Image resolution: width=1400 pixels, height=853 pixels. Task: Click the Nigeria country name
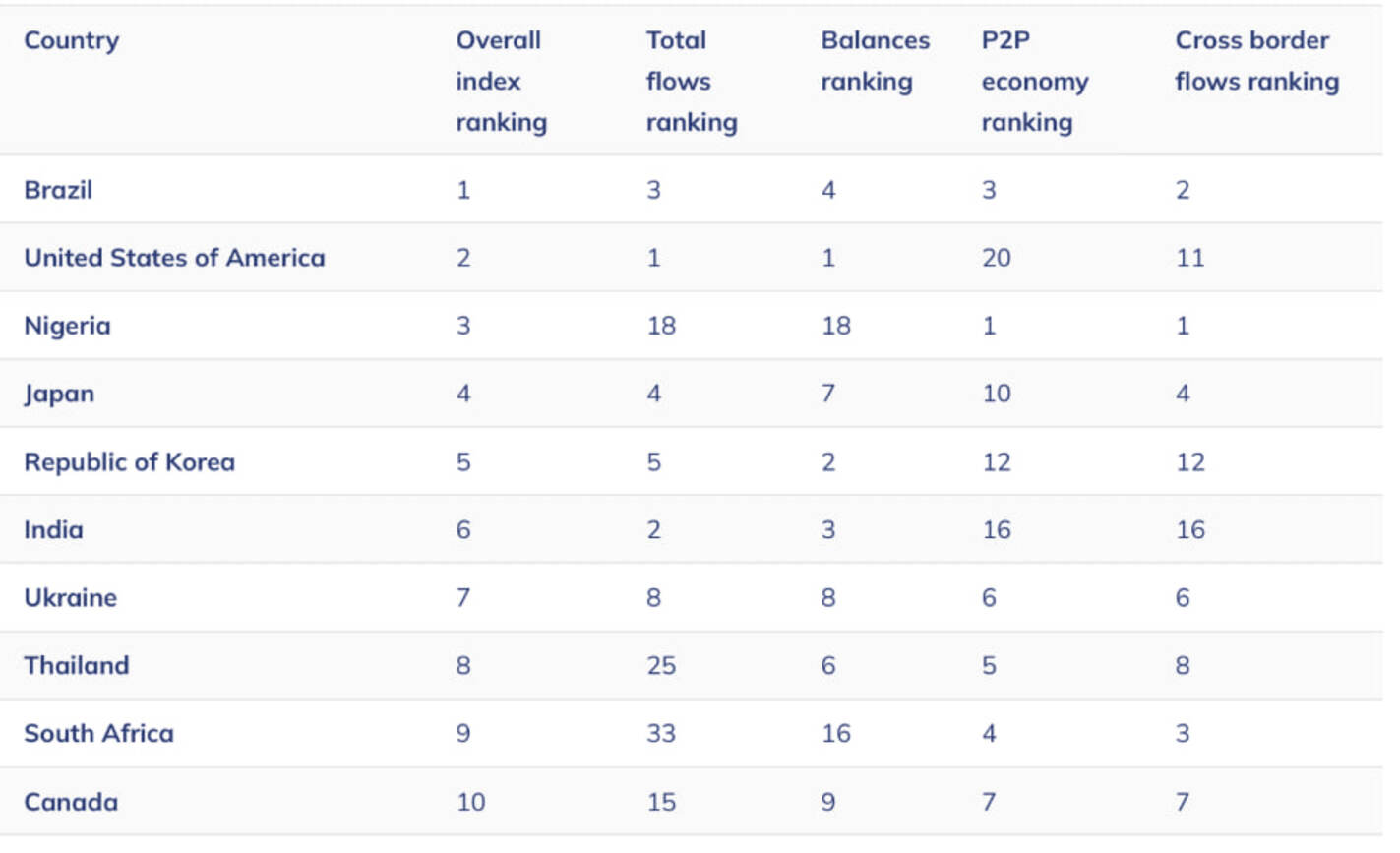pos(67,326)
